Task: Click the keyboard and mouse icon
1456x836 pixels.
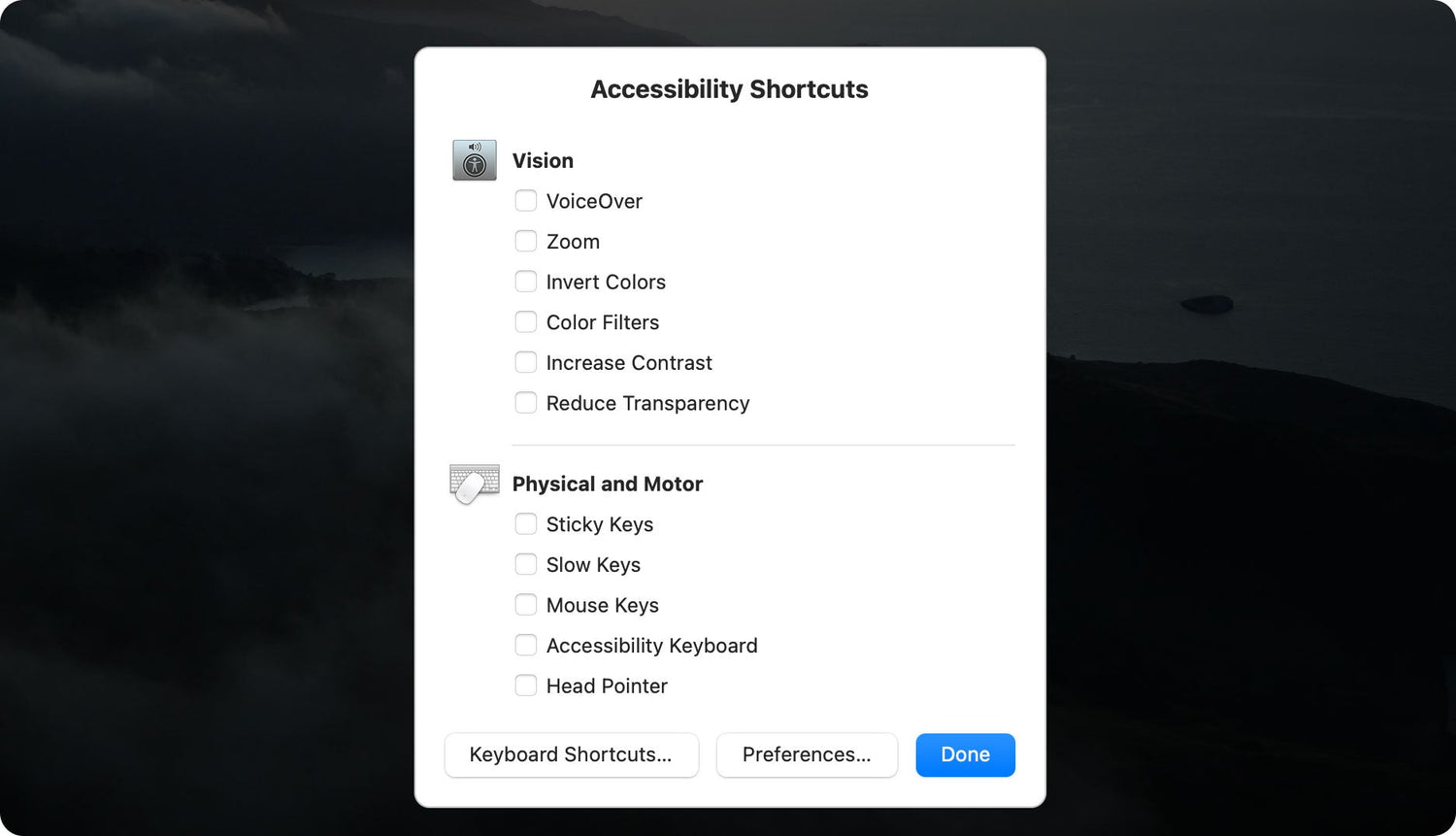Action: [x=473, y=484]
